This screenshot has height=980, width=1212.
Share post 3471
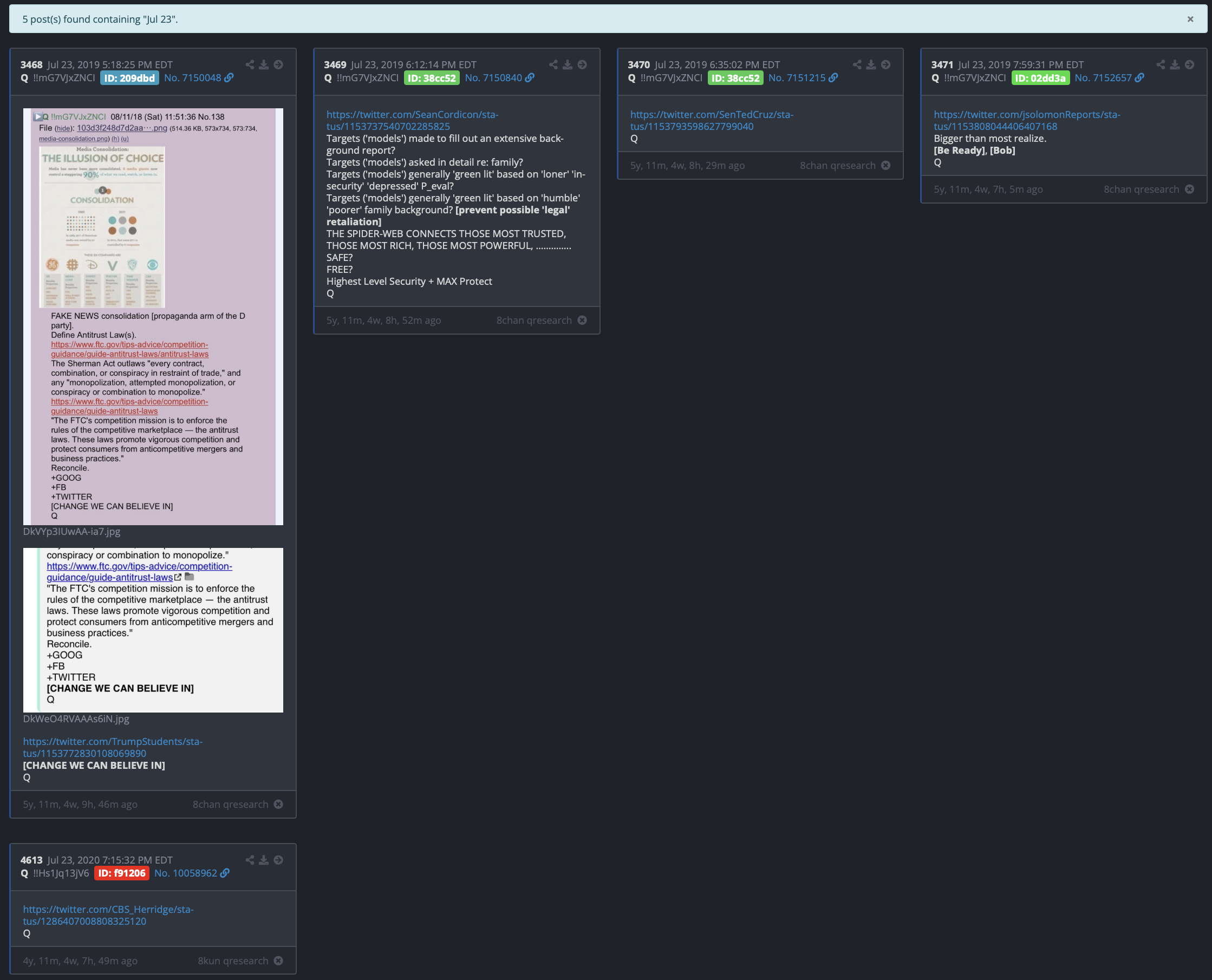(1161, 64)
